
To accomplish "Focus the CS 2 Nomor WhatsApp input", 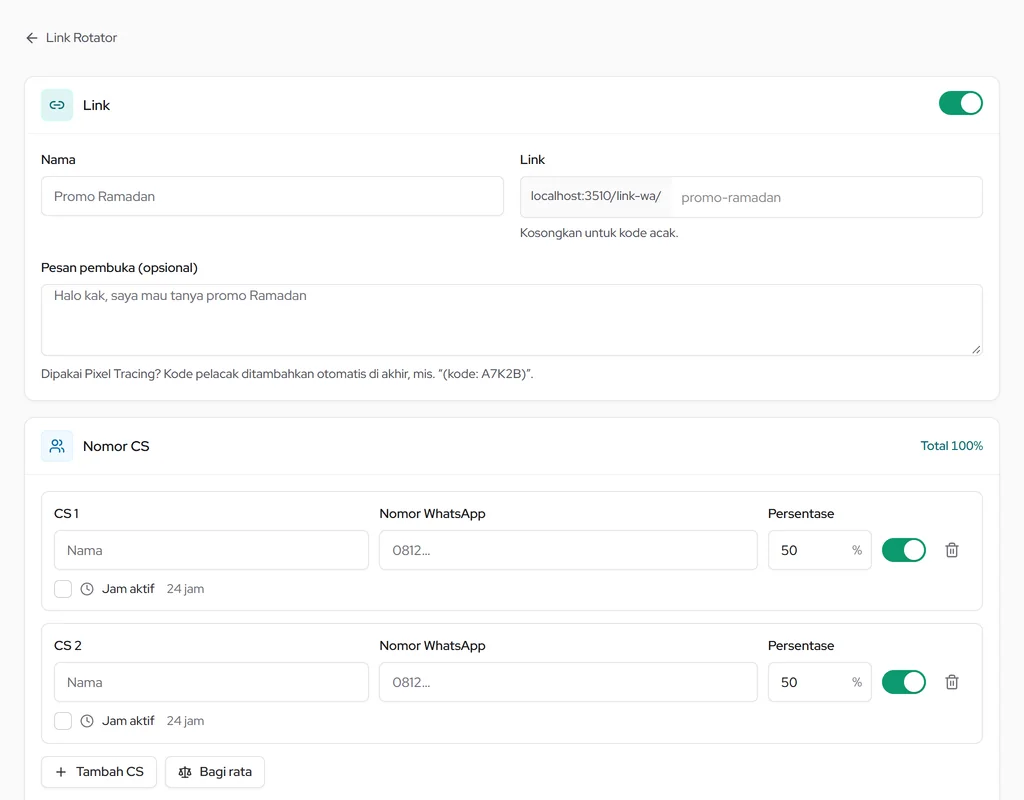I will click(x=568, y=682).
